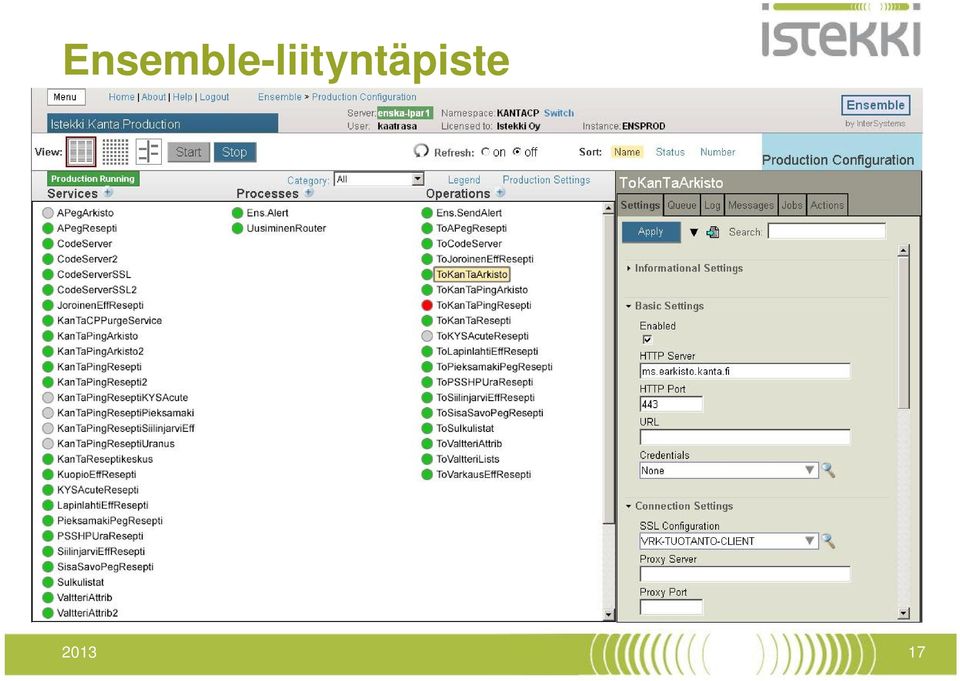Open the Category dropdown

[x=379, y=179]
